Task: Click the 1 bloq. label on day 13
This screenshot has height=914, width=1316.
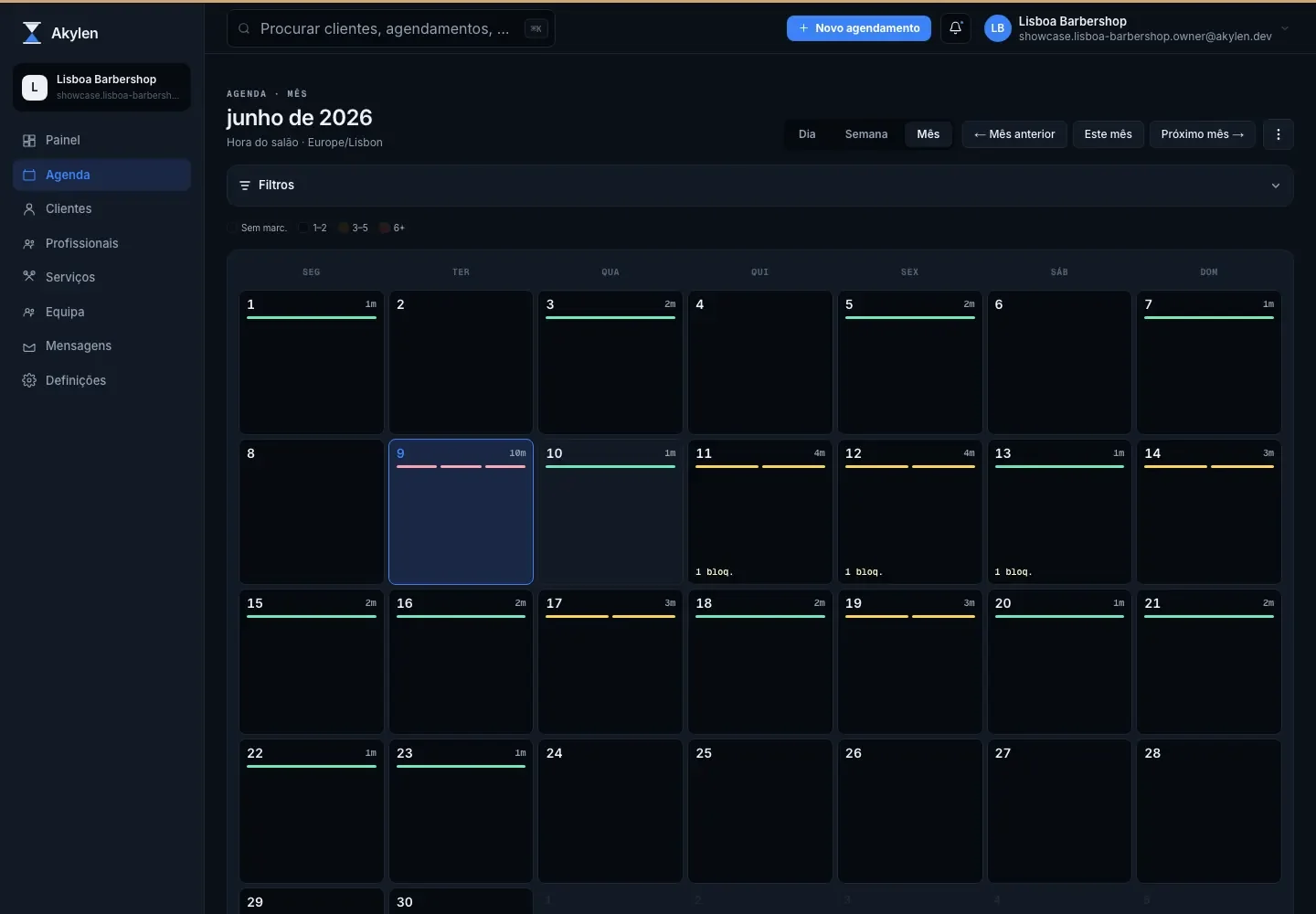Action: [1014, 572]
